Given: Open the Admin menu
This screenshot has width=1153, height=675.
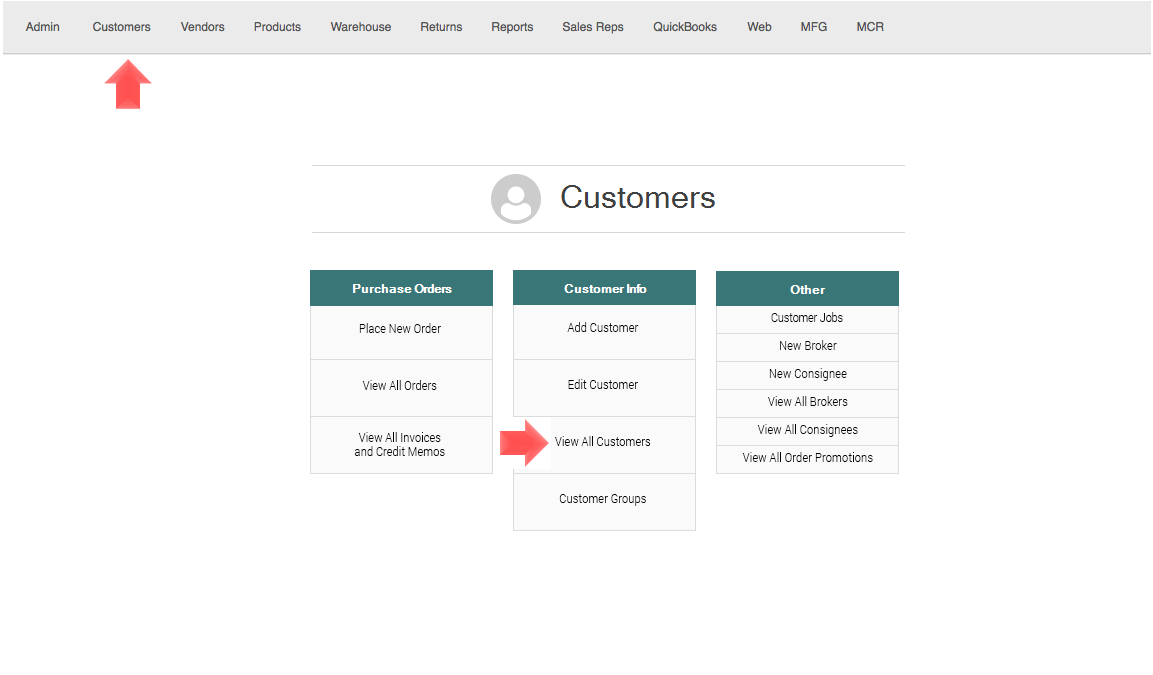Looking at the screenshot, I should (43, 27).
